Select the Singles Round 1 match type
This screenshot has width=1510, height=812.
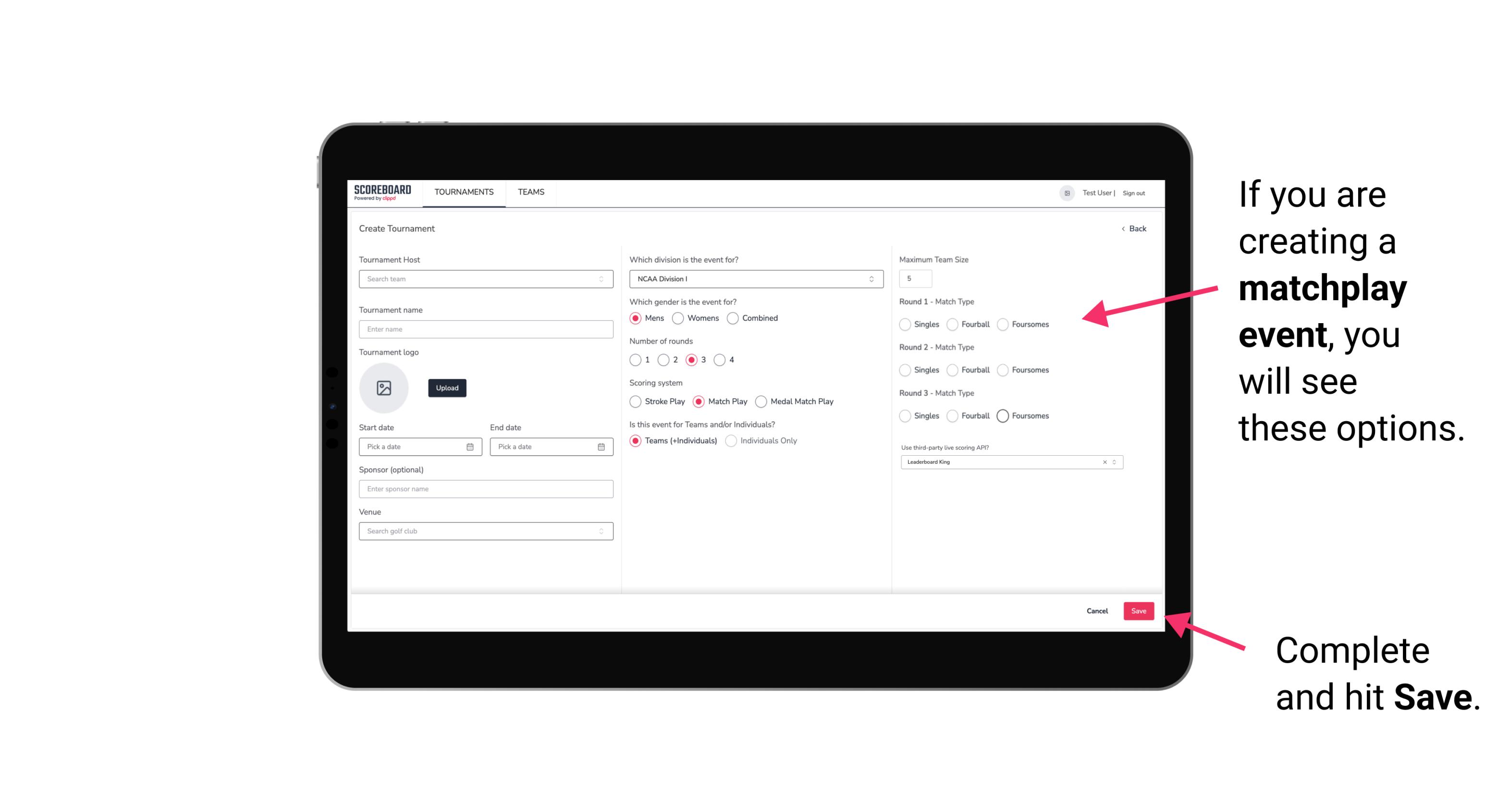[905, 324]
